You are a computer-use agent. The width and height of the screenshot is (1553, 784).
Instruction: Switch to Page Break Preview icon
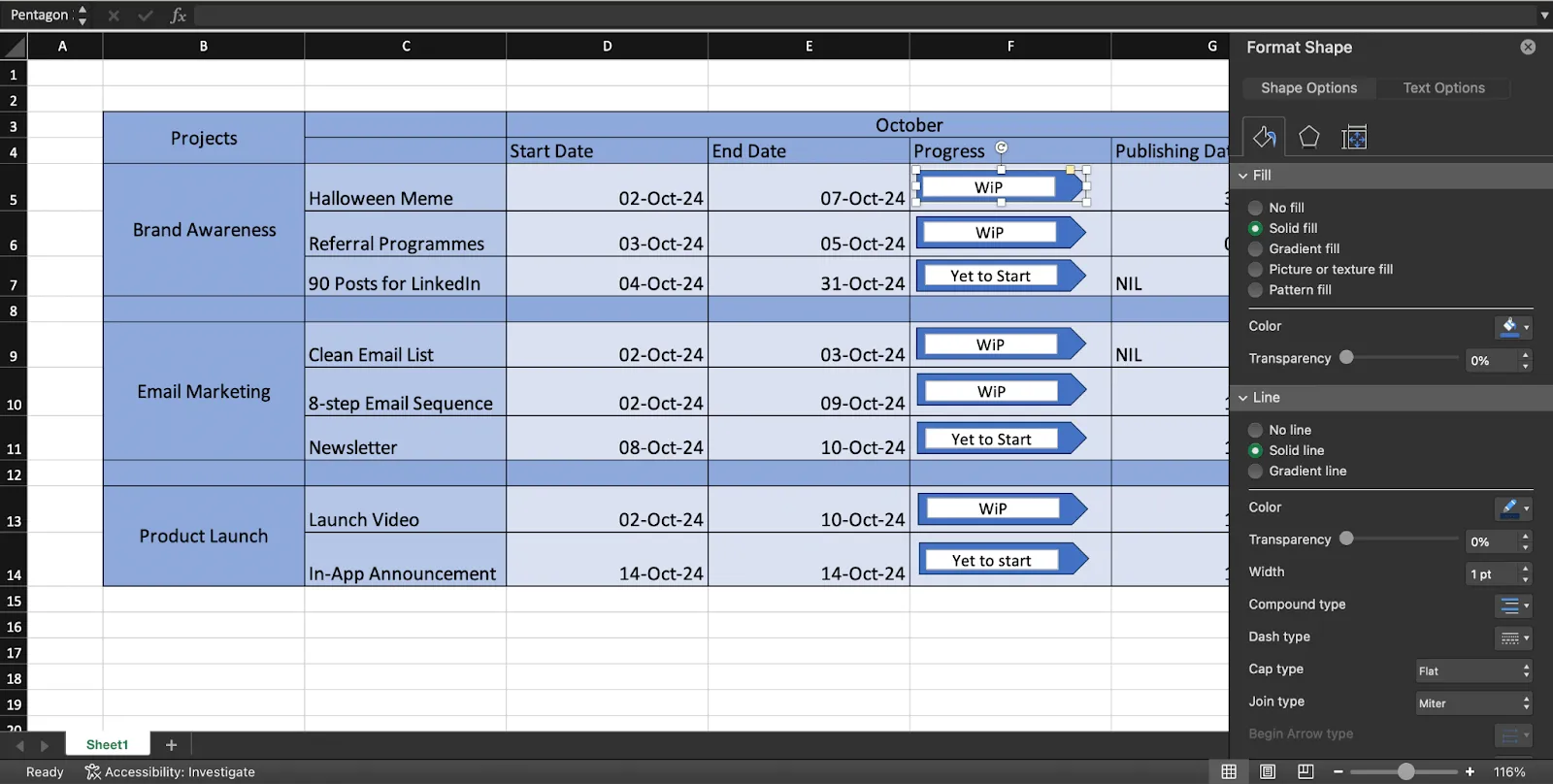pos(1305,771)
